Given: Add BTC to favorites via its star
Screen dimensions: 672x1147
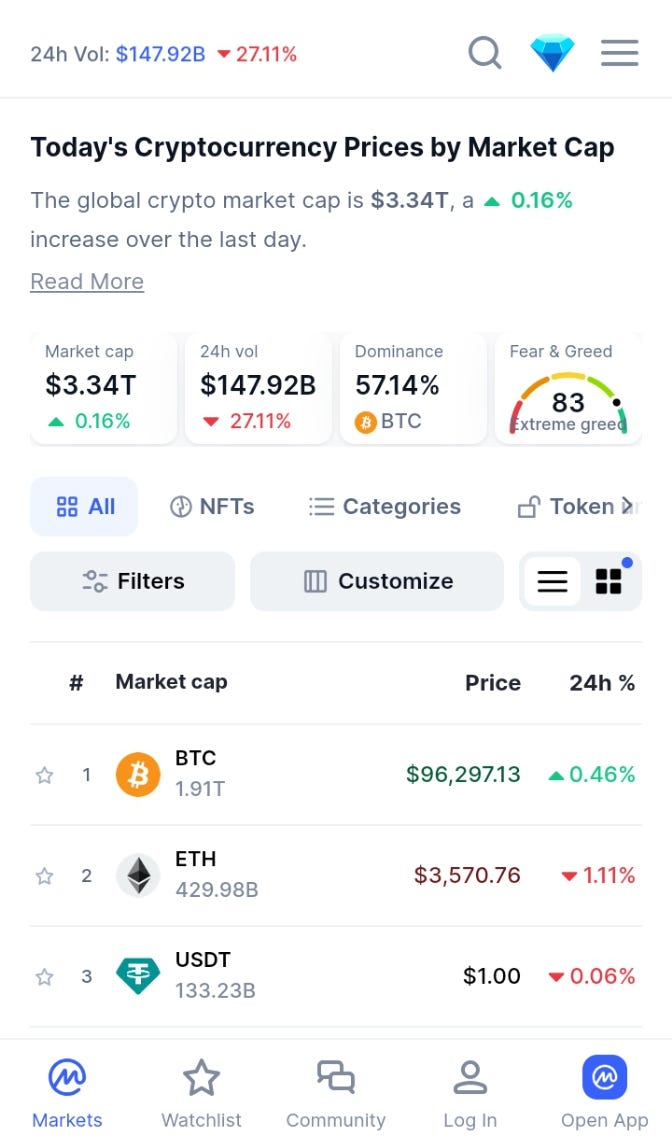Looking at the screenshot, I should tap(44, 774).
